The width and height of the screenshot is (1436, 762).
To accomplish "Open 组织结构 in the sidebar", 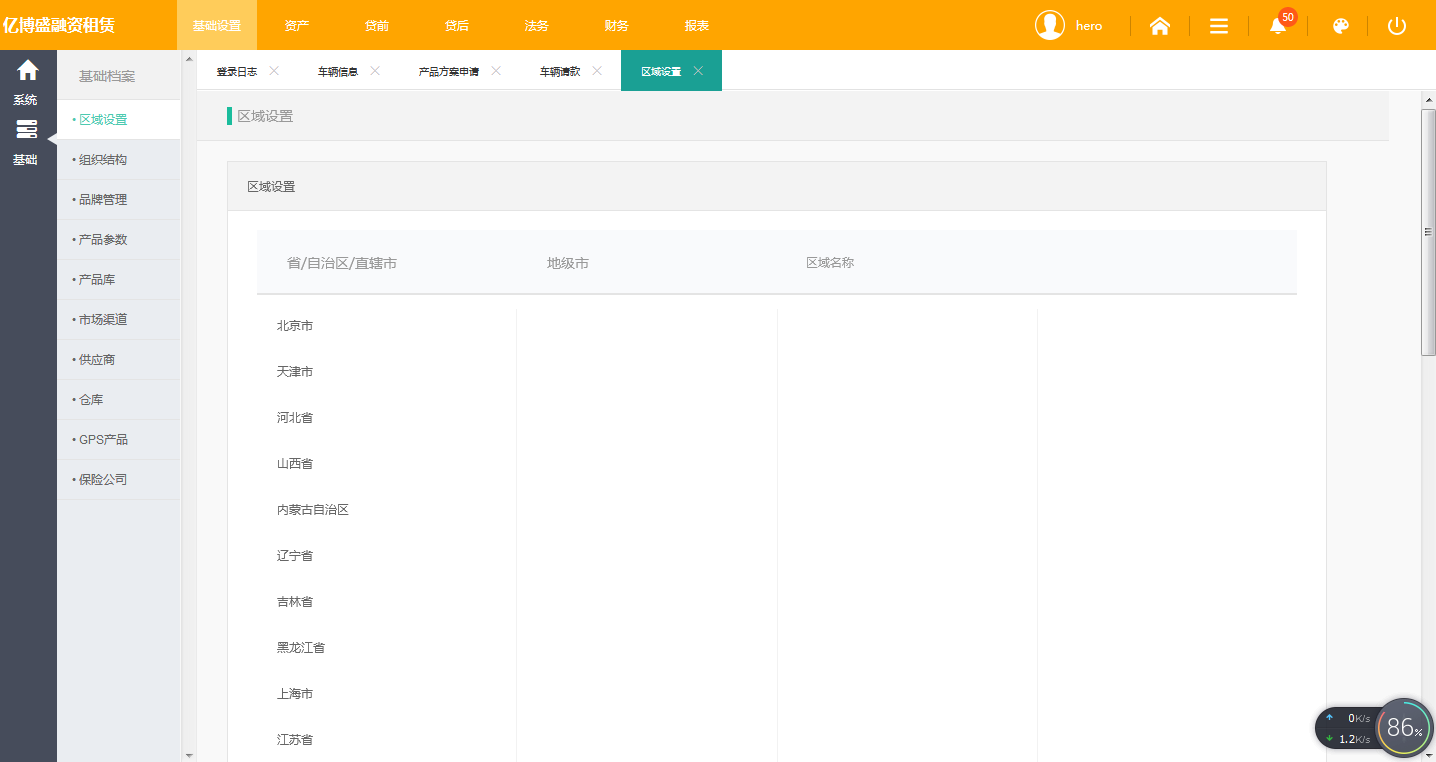I will click(x=103, y=160).
